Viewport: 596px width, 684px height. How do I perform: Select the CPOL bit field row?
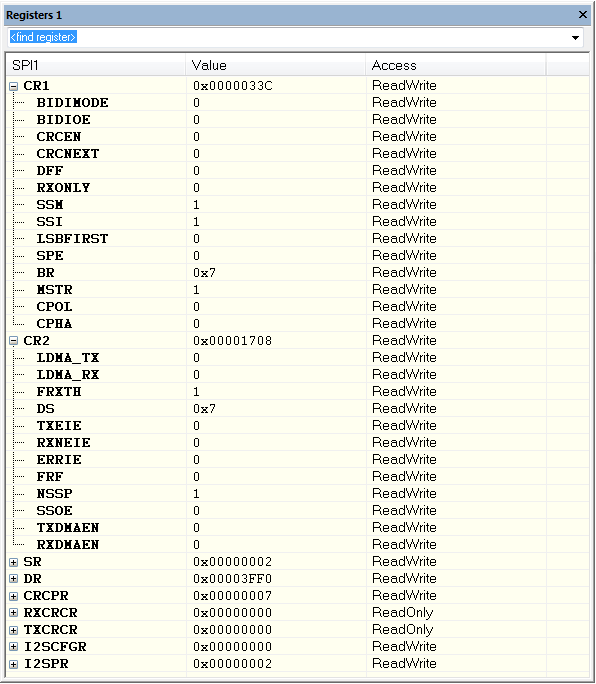(x=298, y=307)
